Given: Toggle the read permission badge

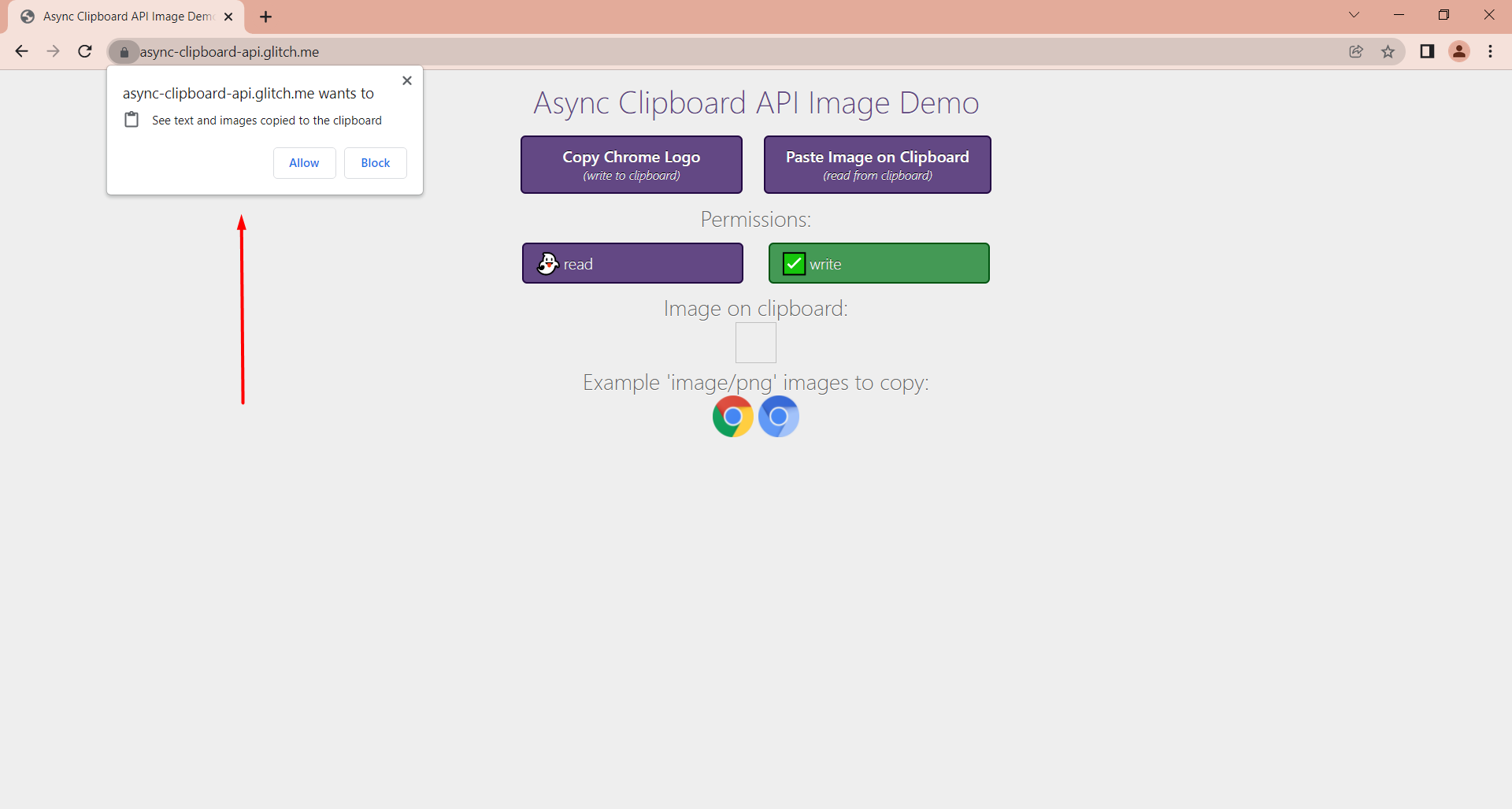Looking at the screenshot, I should [x=632, y=263].
